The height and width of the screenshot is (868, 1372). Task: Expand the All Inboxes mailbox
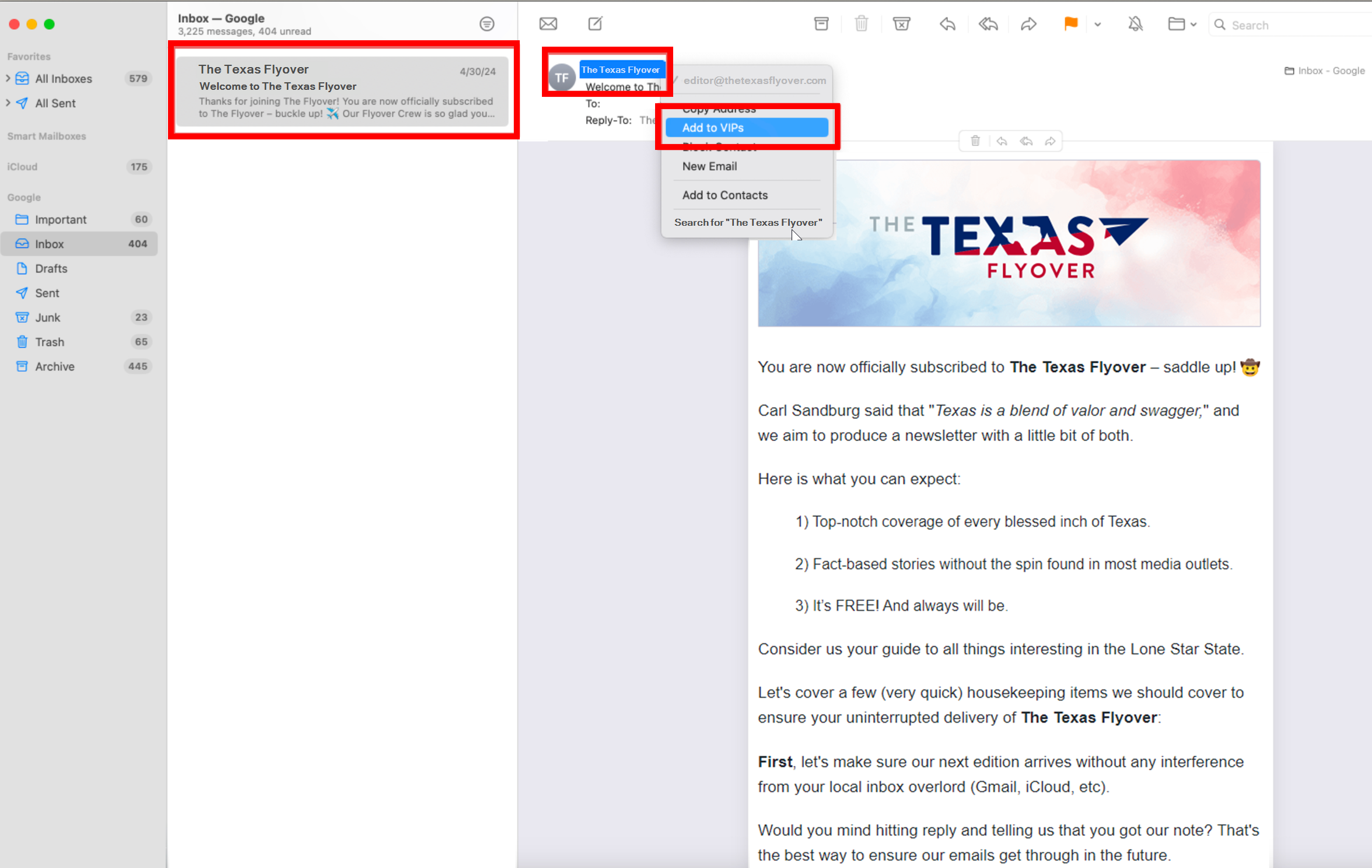(x=8, y=78)
